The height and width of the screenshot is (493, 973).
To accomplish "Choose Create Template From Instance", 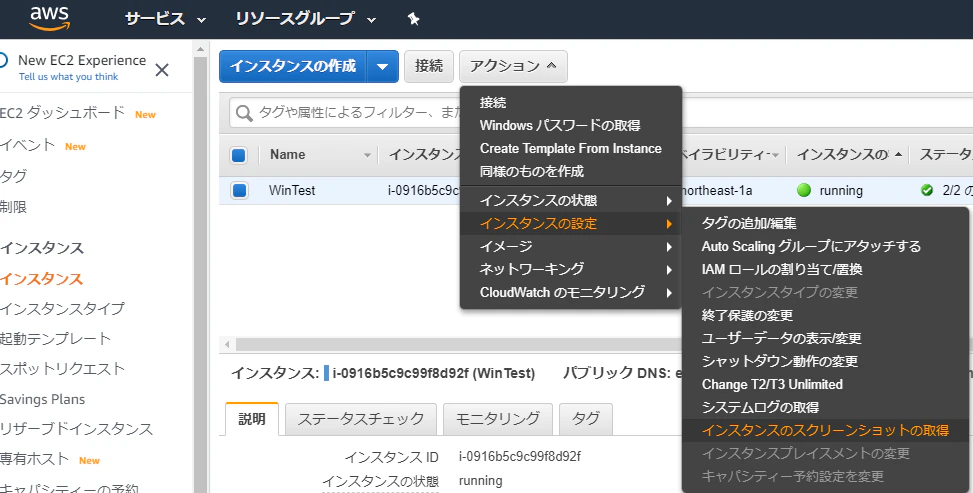I will click(570, 148).
